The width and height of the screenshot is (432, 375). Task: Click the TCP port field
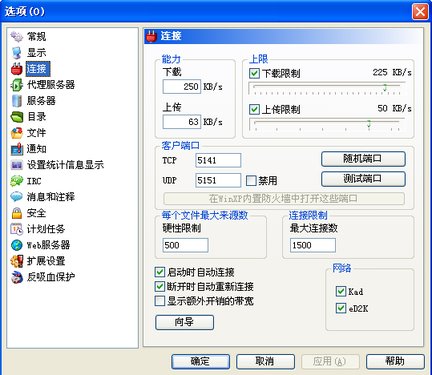click(218, 160)
